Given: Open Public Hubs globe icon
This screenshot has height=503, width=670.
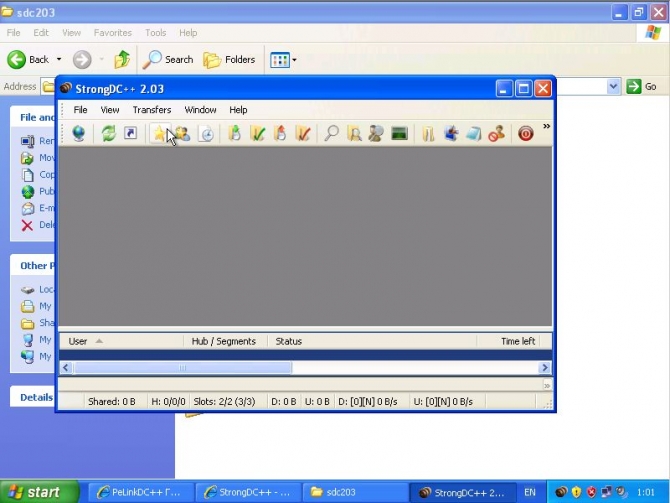Looking at the screenshot, I should [x=79, y=134].
